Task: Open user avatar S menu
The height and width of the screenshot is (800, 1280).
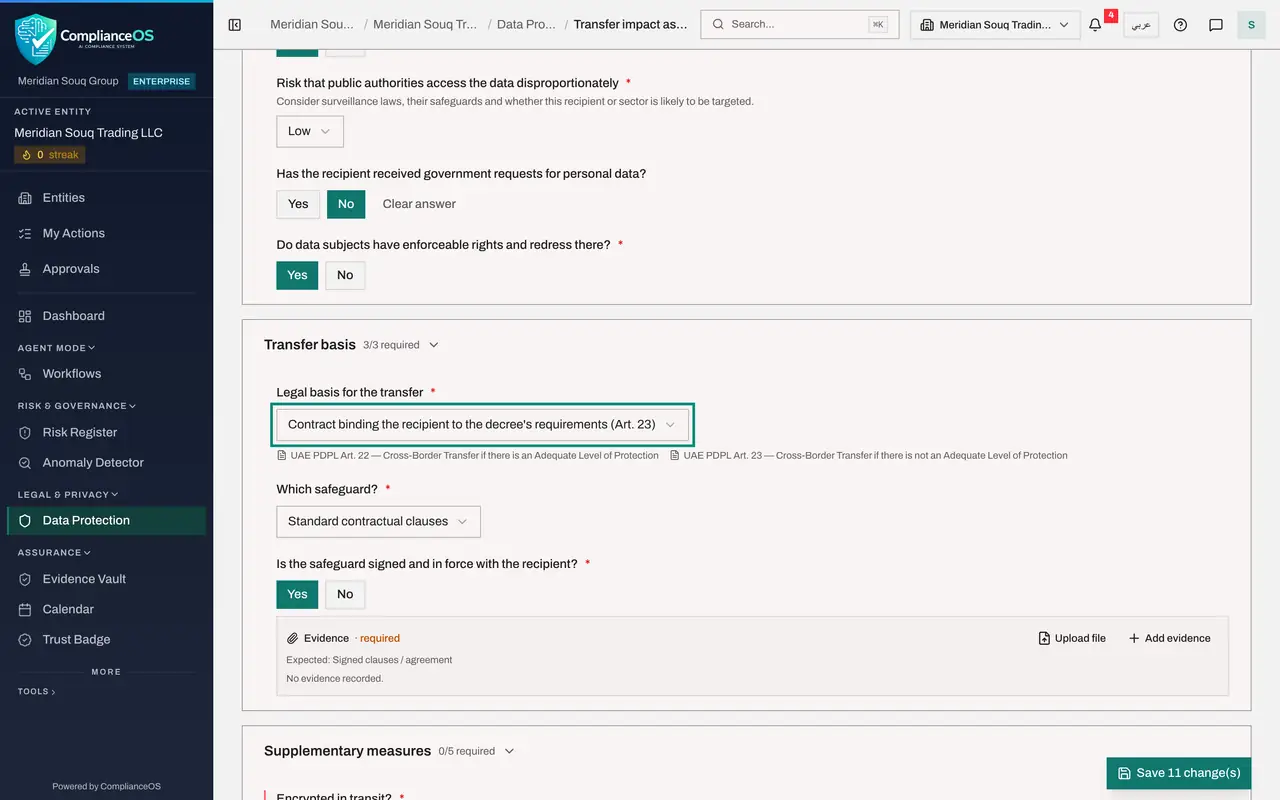Action: [1251, 25]
